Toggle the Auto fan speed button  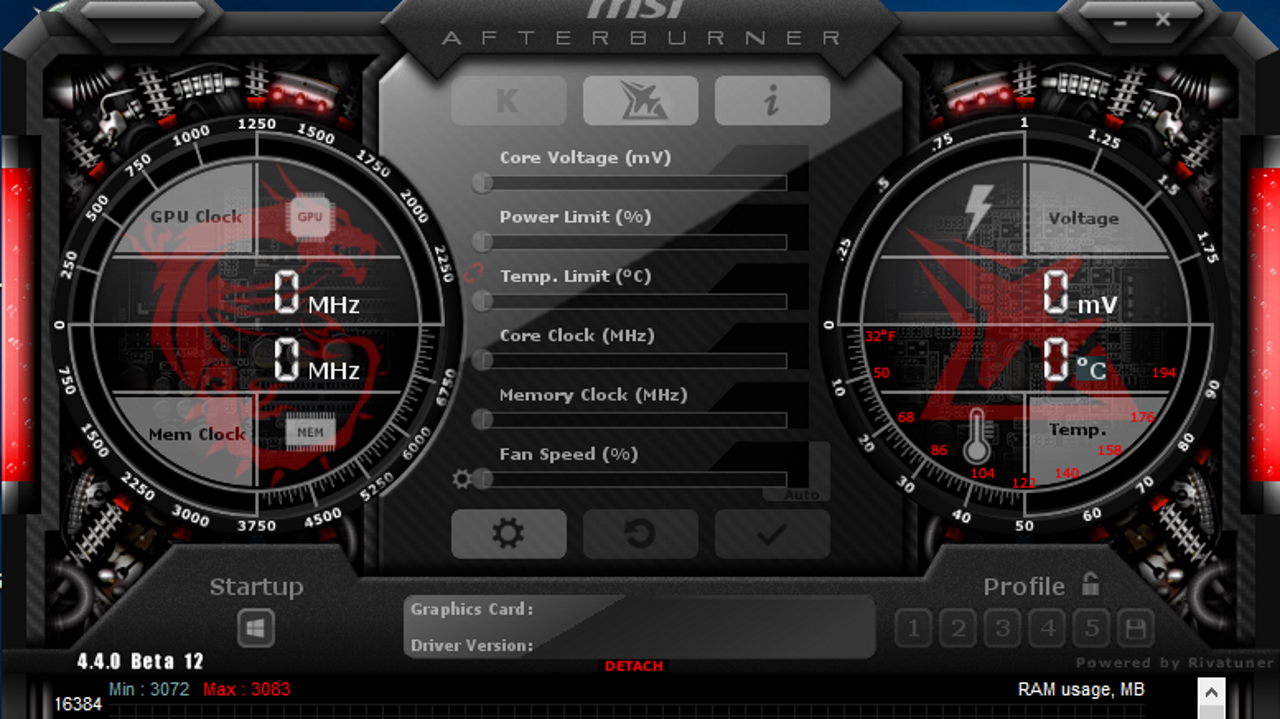tap(801, 494)
